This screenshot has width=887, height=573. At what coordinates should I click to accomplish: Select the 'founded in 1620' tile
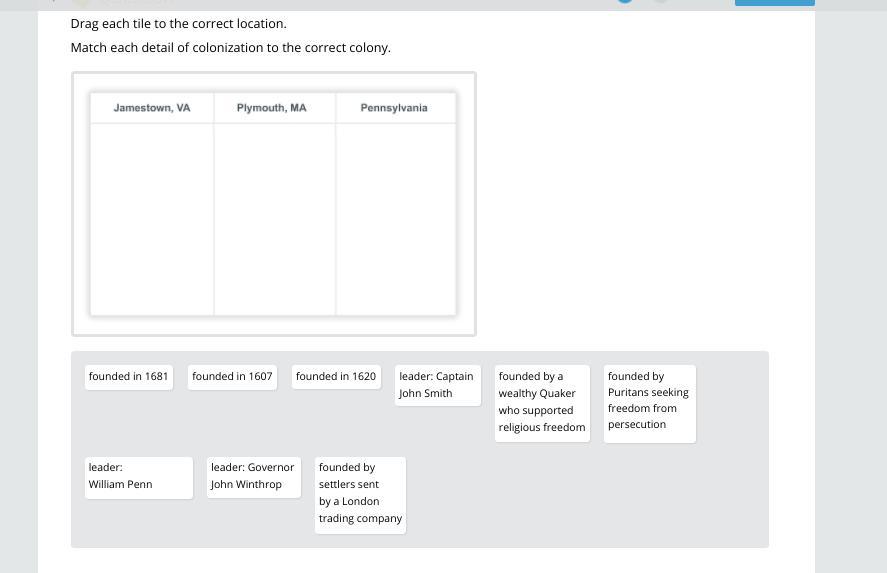point(336,377)
